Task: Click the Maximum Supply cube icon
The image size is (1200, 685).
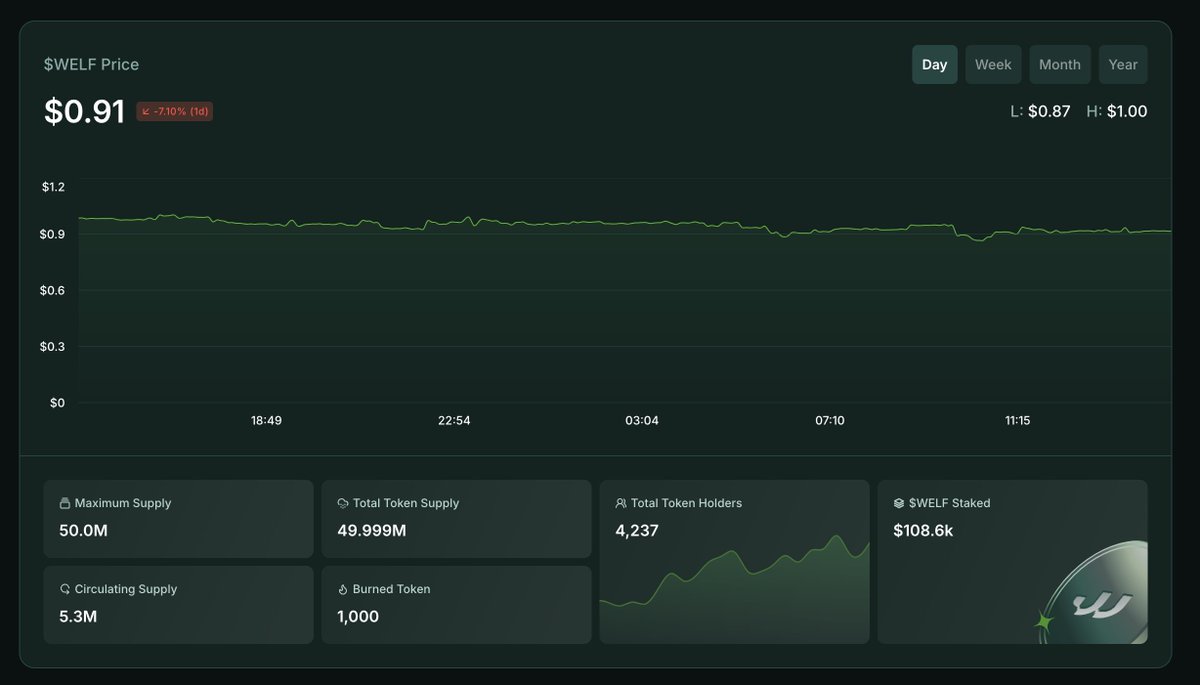Action: coord(65,503)
